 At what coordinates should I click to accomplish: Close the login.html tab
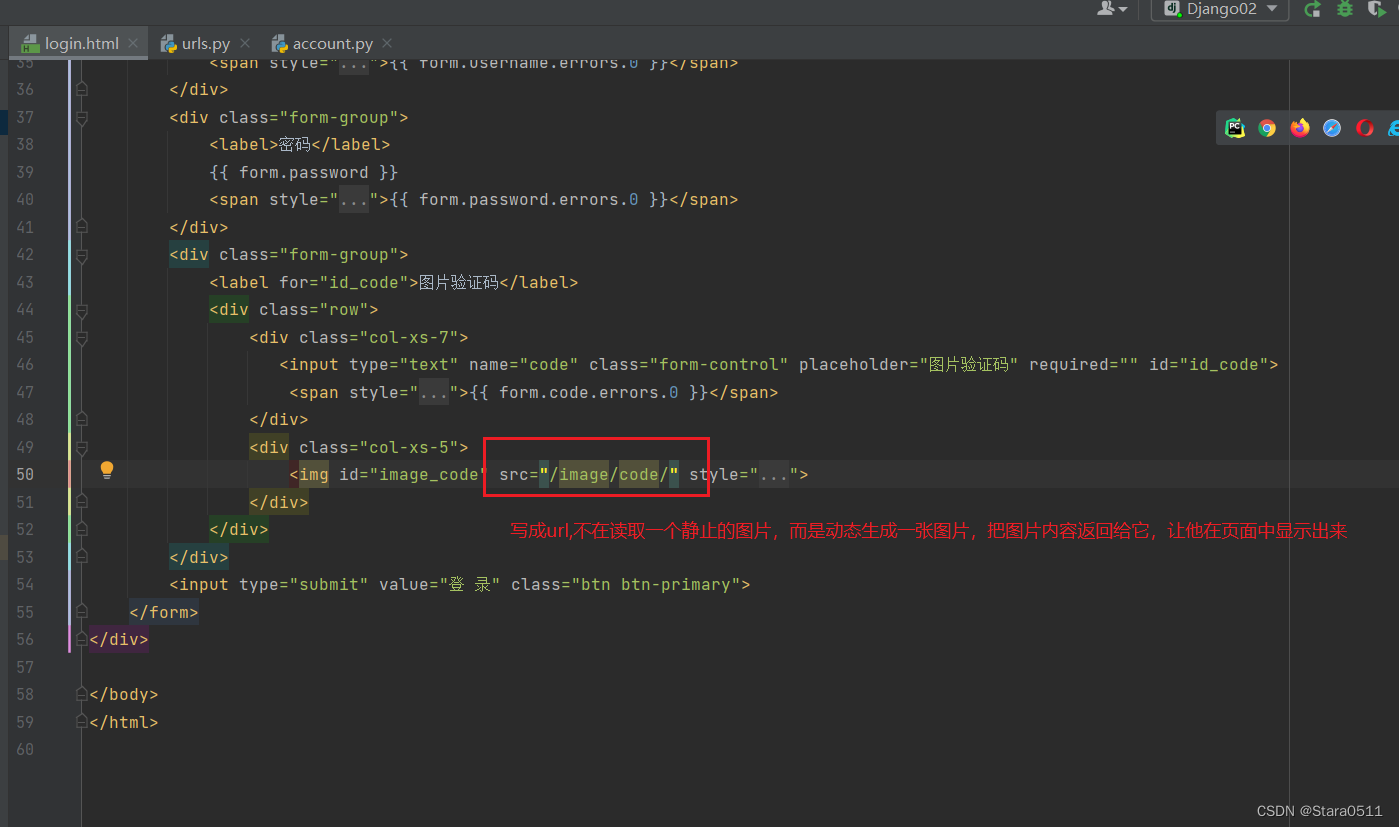coord(133,44)
